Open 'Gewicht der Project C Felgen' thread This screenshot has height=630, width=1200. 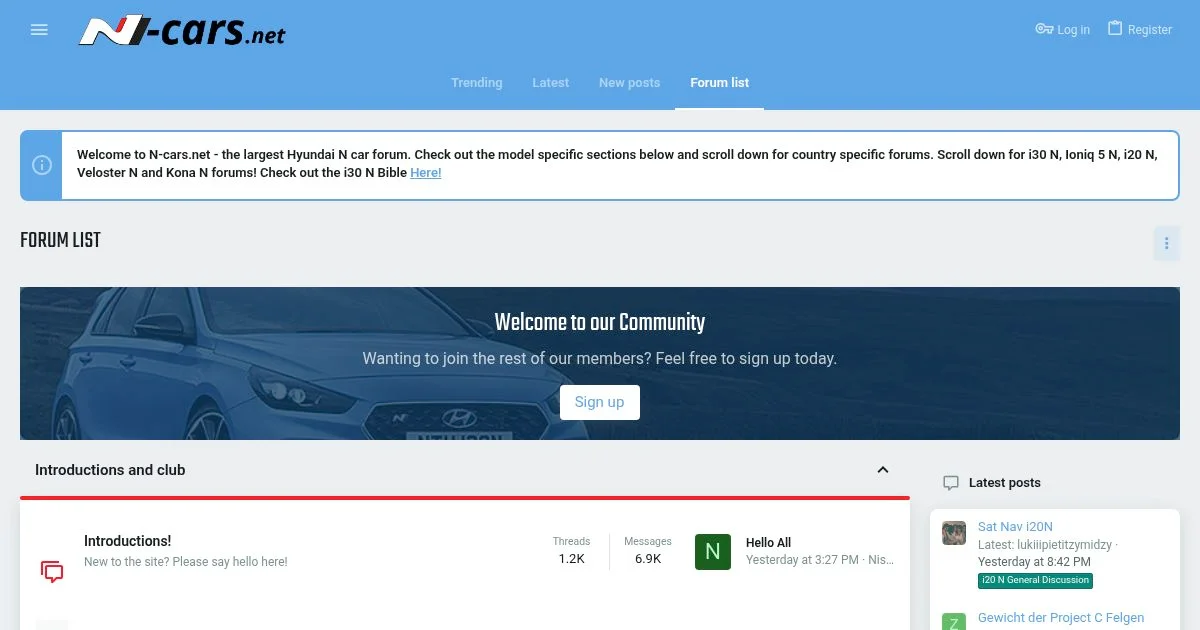click(x=1061, y=618)
